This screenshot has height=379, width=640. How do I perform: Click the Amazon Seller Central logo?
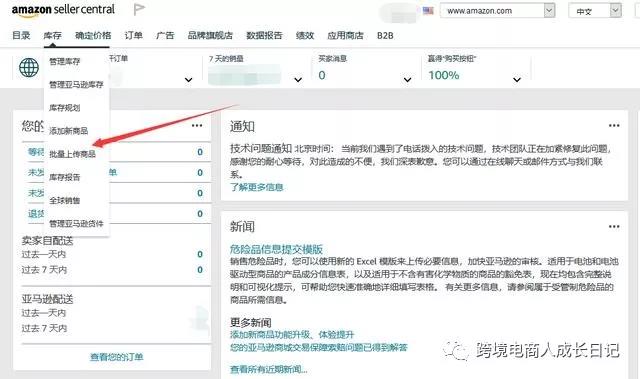coord(63,10)
